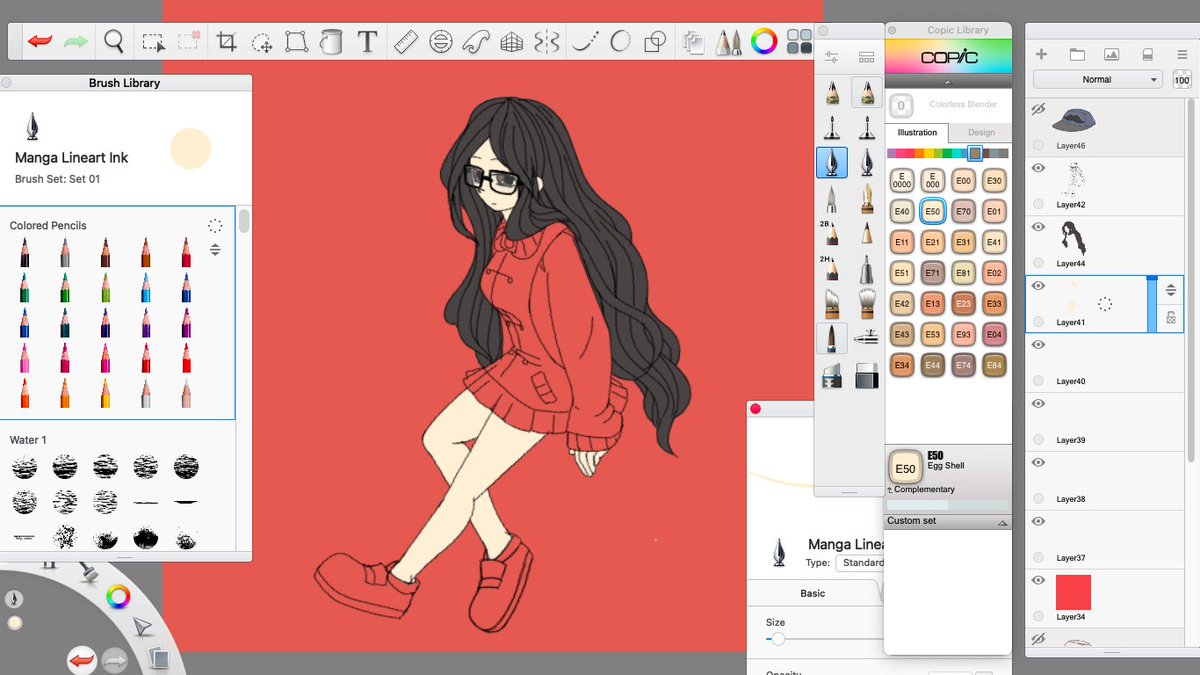This screenshot has width=1200, height=675.
Task: Pick the airbrush in brush palette
Action: pyautogui.click(x=866, y=338)
